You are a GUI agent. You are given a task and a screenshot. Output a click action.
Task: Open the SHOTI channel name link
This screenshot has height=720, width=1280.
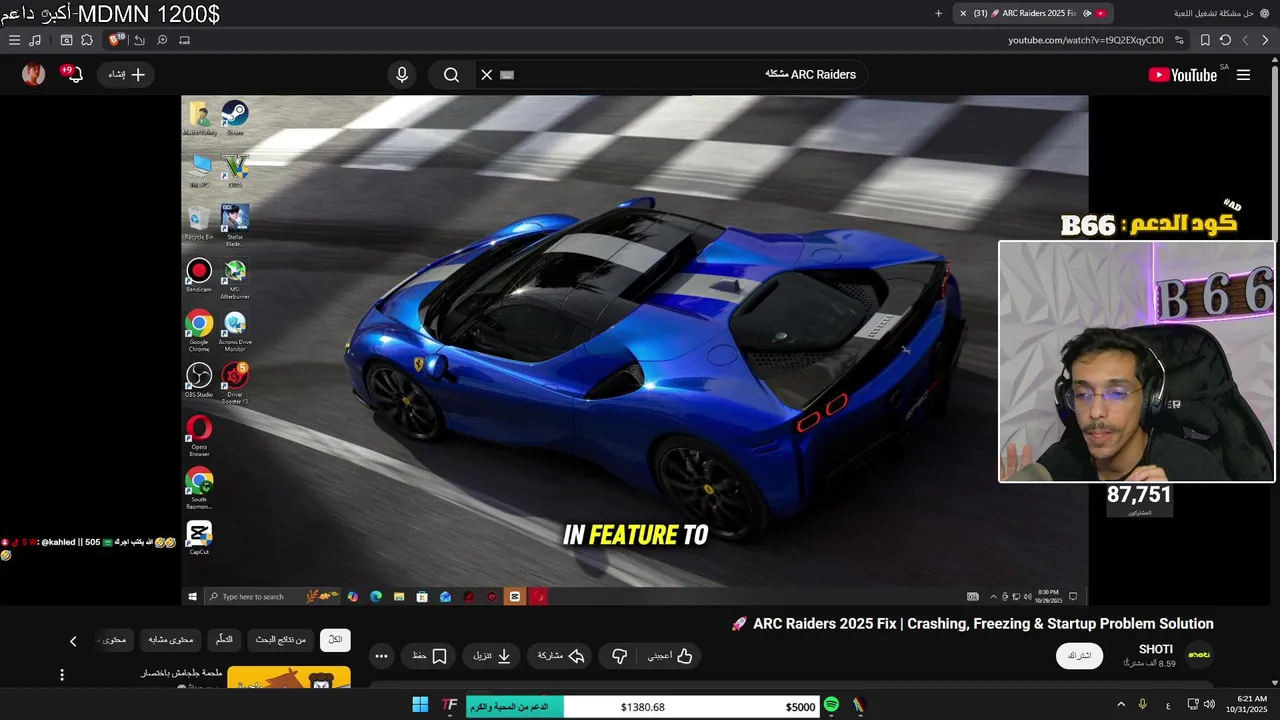click(1156, 650)
